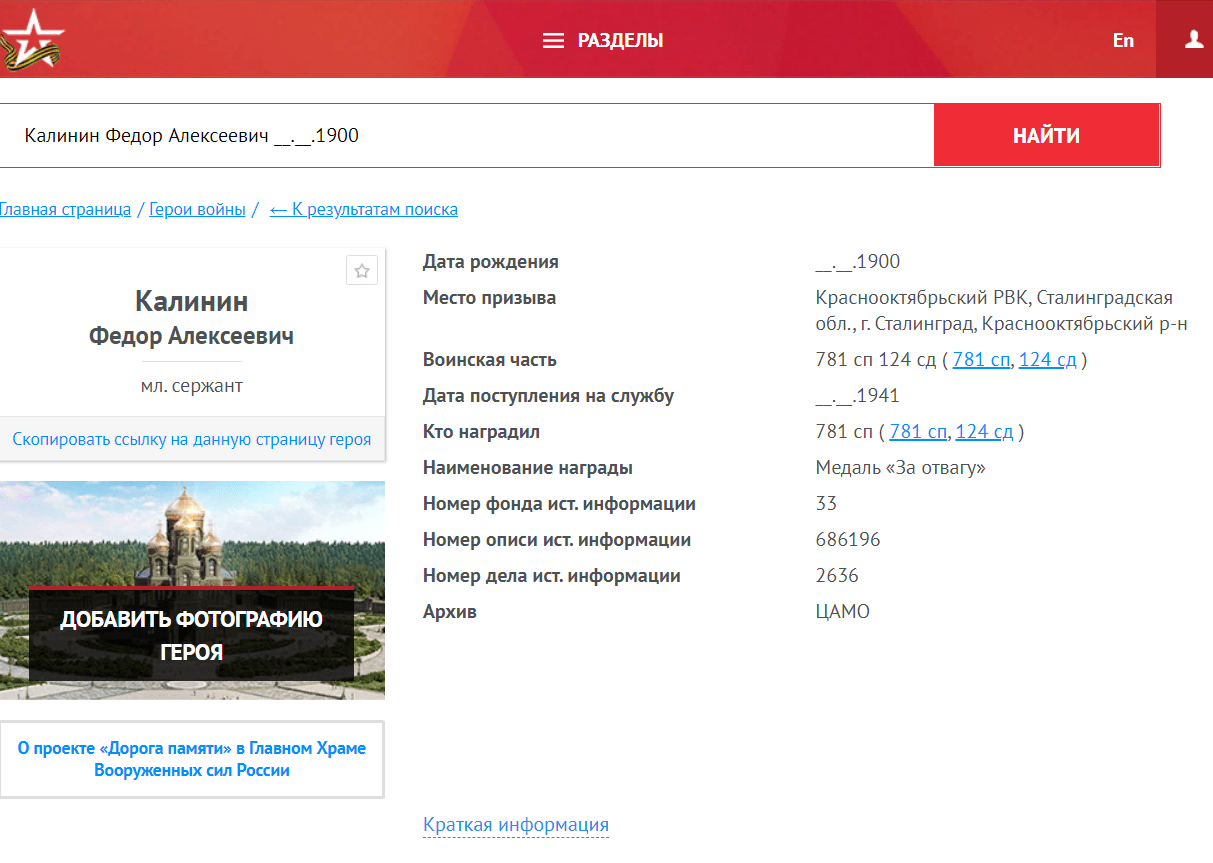Click the Федор Алексеевич name text
The height and width of the screenshot is (863, 1213).
192,336
